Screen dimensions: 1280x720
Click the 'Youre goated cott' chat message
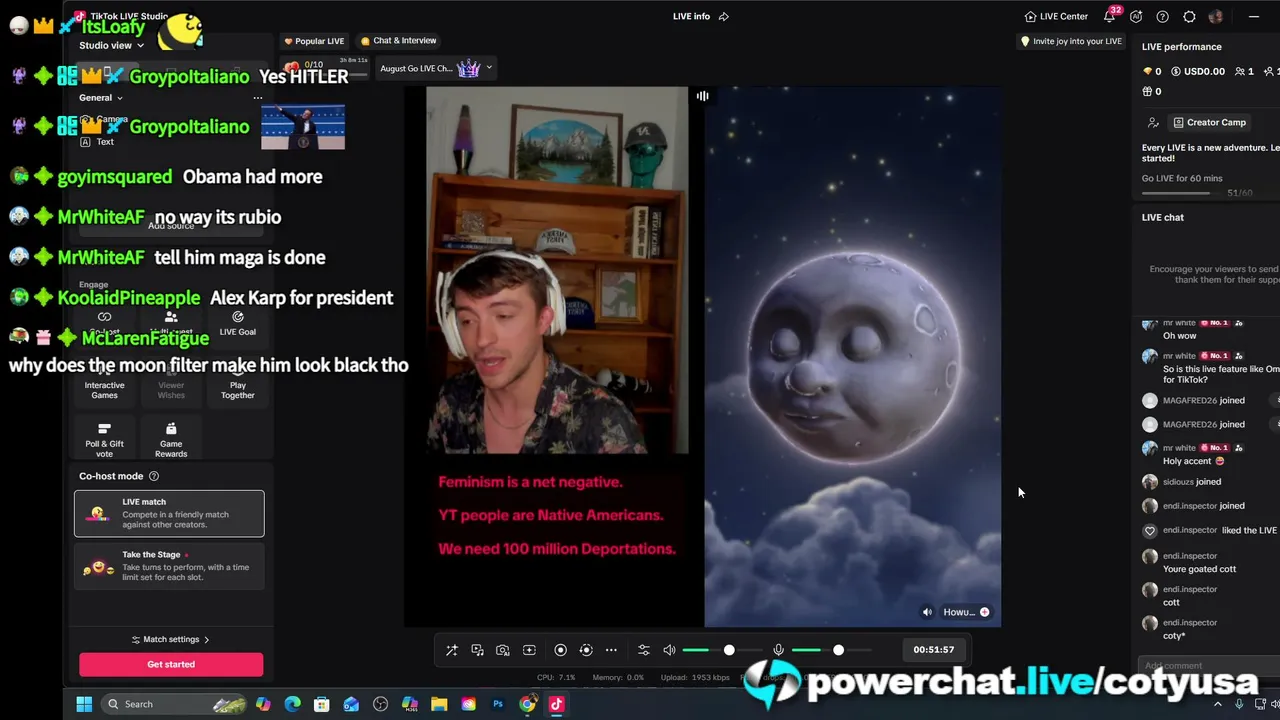pos(1199,569)
